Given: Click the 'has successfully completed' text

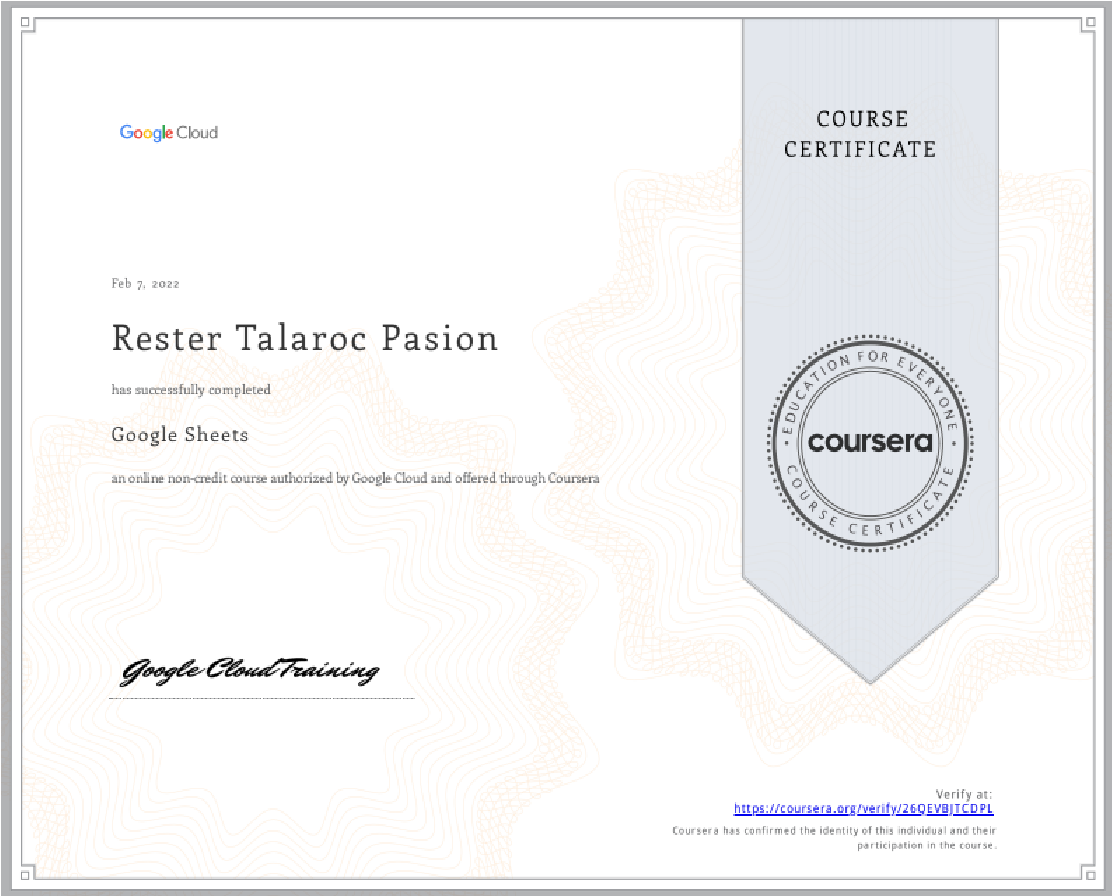Looking at the screenshot, I should pyautogui.click(x=191, y=389).
